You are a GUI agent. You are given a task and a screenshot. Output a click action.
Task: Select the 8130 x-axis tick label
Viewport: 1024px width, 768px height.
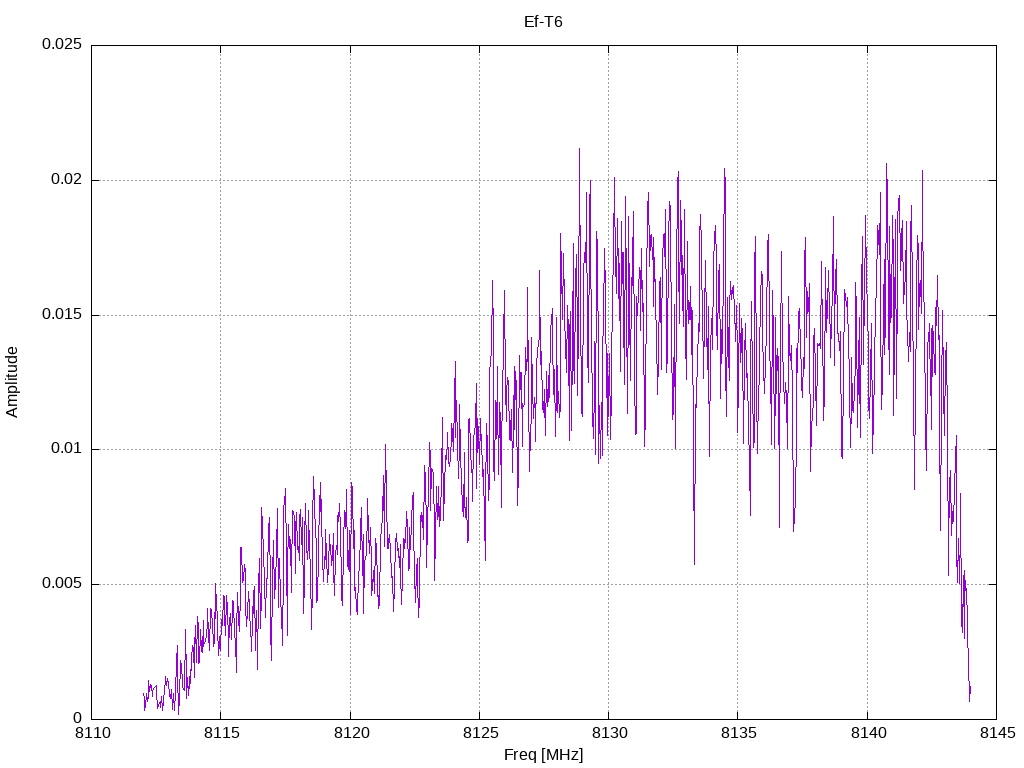click(609, 733)
